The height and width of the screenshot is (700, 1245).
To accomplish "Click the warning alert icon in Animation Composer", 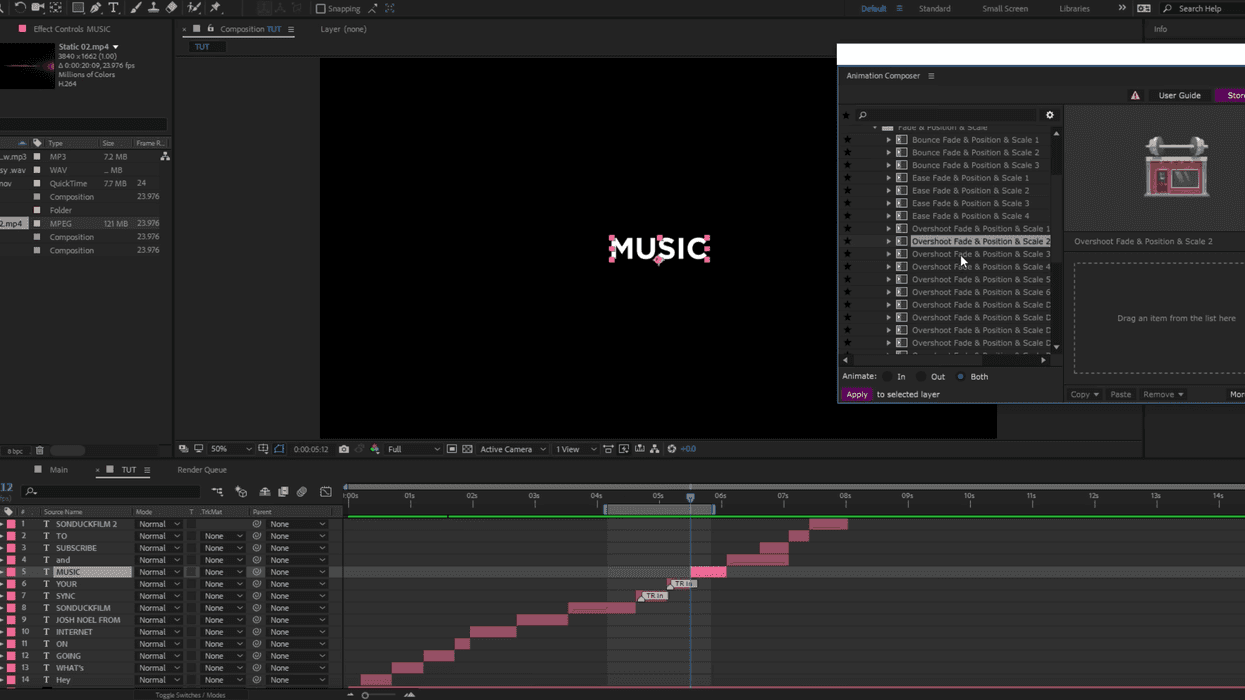I will coord(1135,96).
